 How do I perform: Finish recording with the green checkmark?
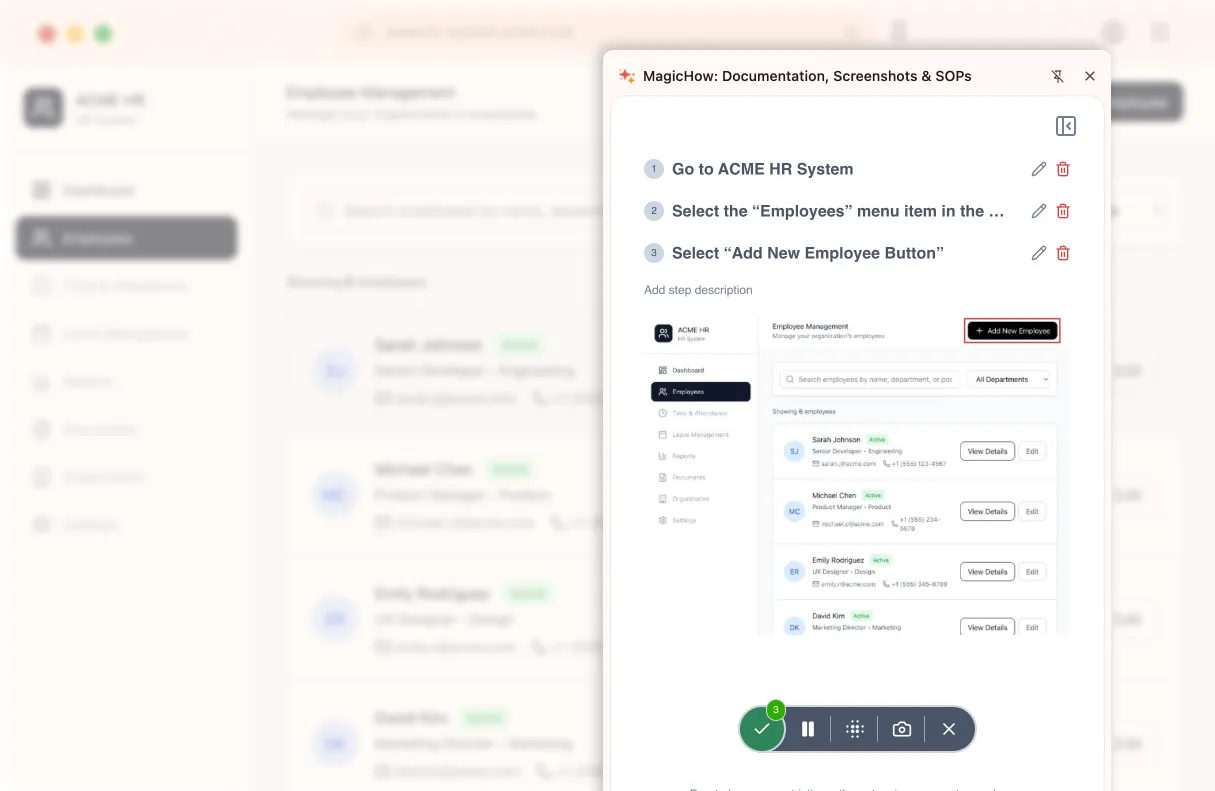[x=762, y=729]
